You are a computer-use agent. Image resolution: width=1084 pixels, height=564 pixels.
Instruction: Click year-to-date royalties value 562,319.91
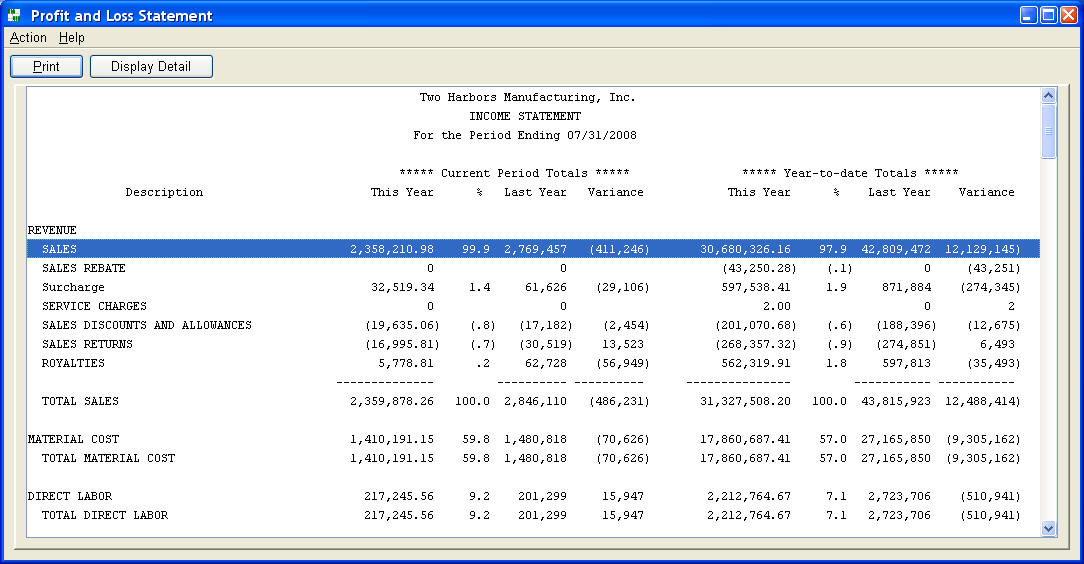(x=756, y=363)
